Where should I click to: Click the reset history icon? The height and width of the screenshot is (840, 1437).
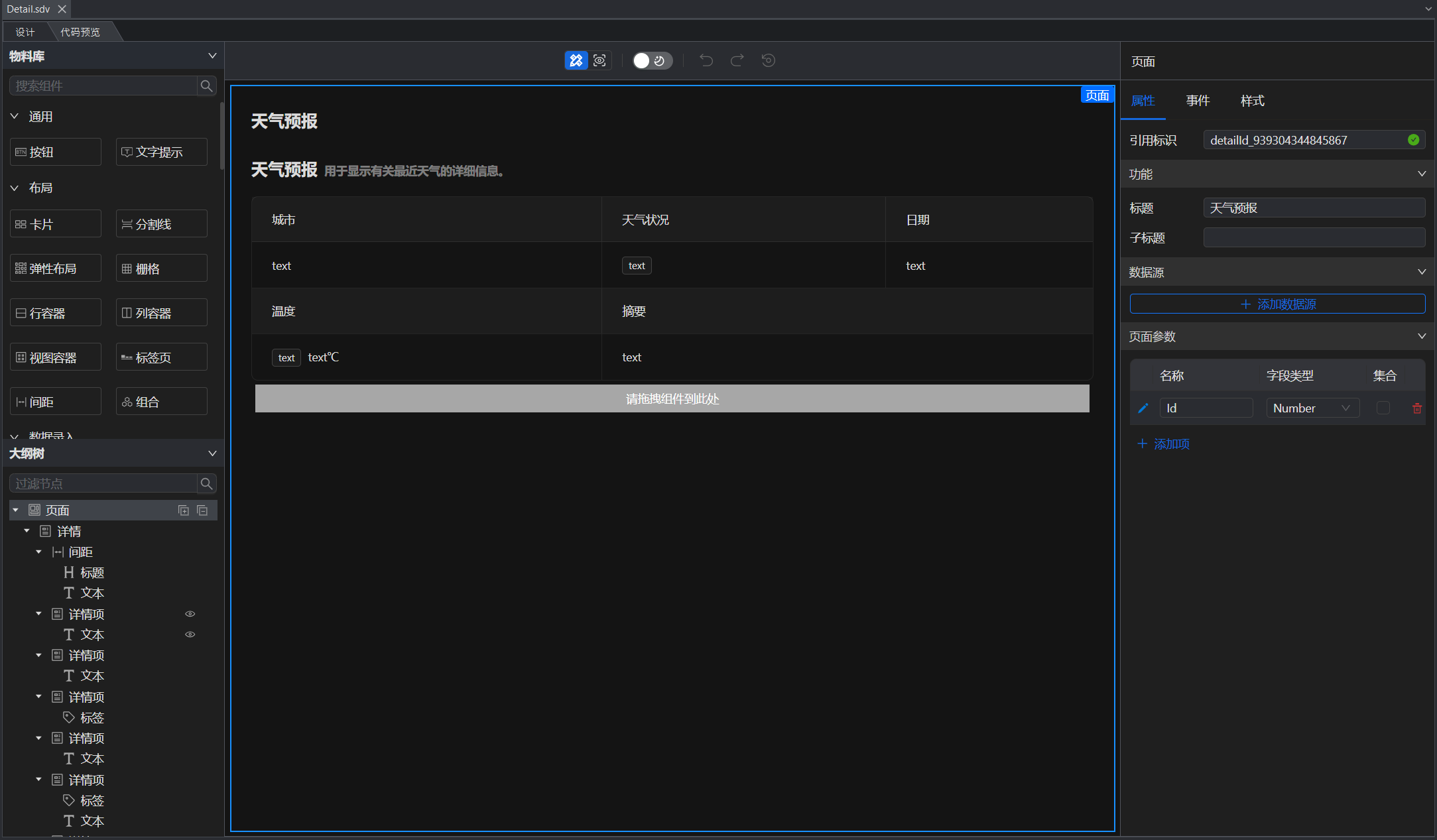pyautogui.click(x=769, y=60)
